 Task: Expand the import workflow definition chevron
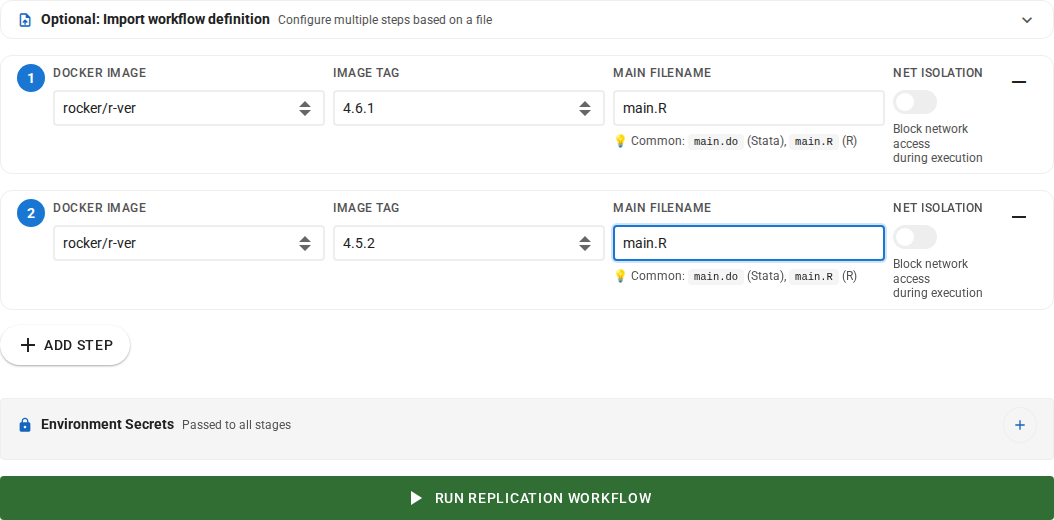tap(1027, 20)
